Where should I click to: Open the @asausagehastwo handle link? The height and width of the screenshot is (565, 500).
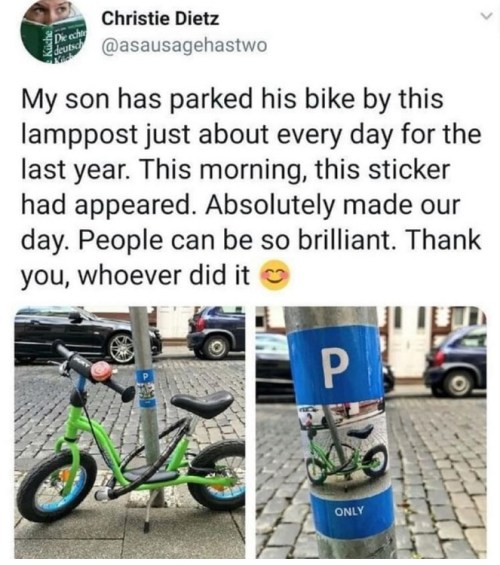click(184, 46)
